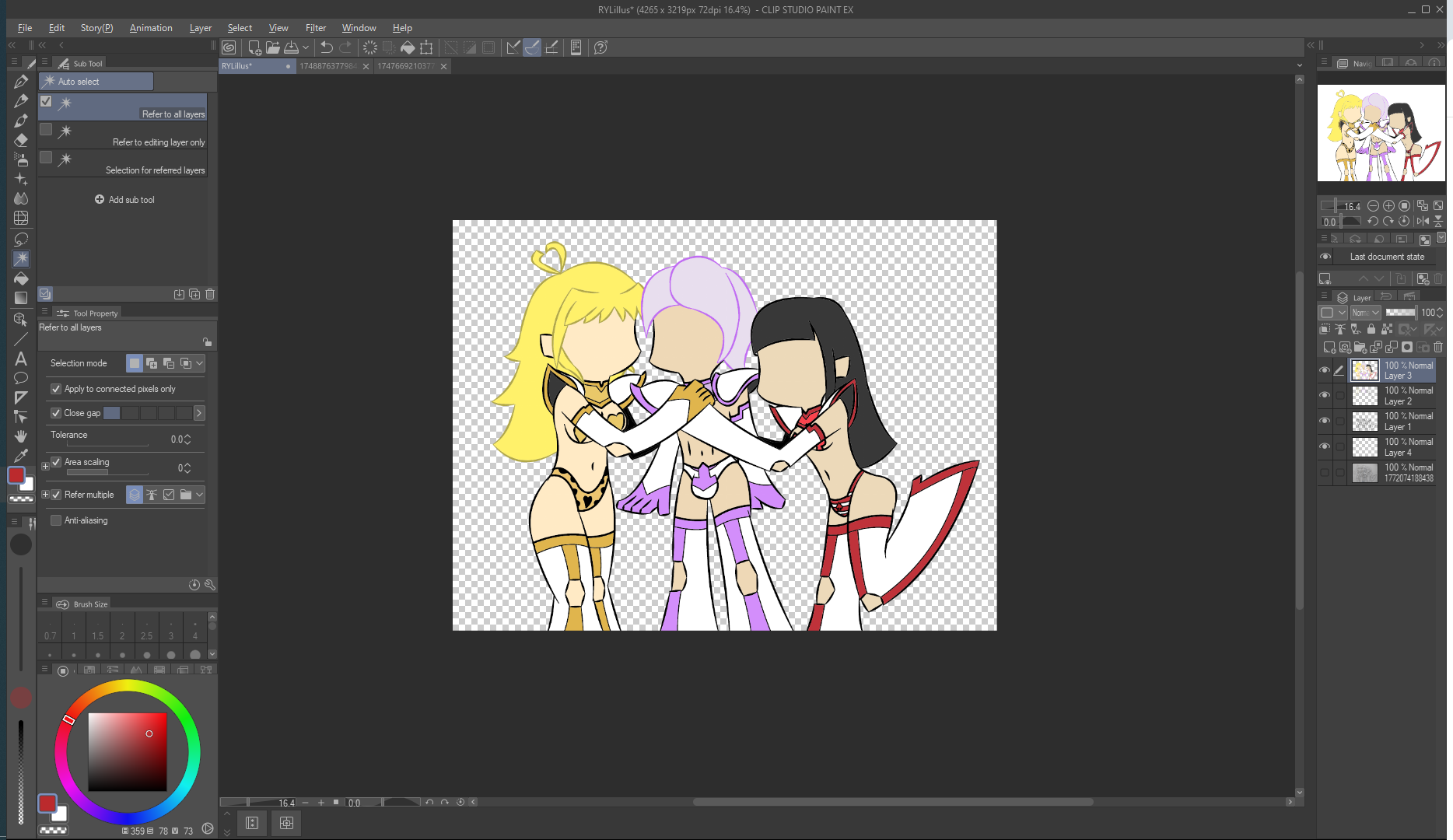Select the Eyedropper tool
This screenshot has width=1453, height=840.
[21, 456]
